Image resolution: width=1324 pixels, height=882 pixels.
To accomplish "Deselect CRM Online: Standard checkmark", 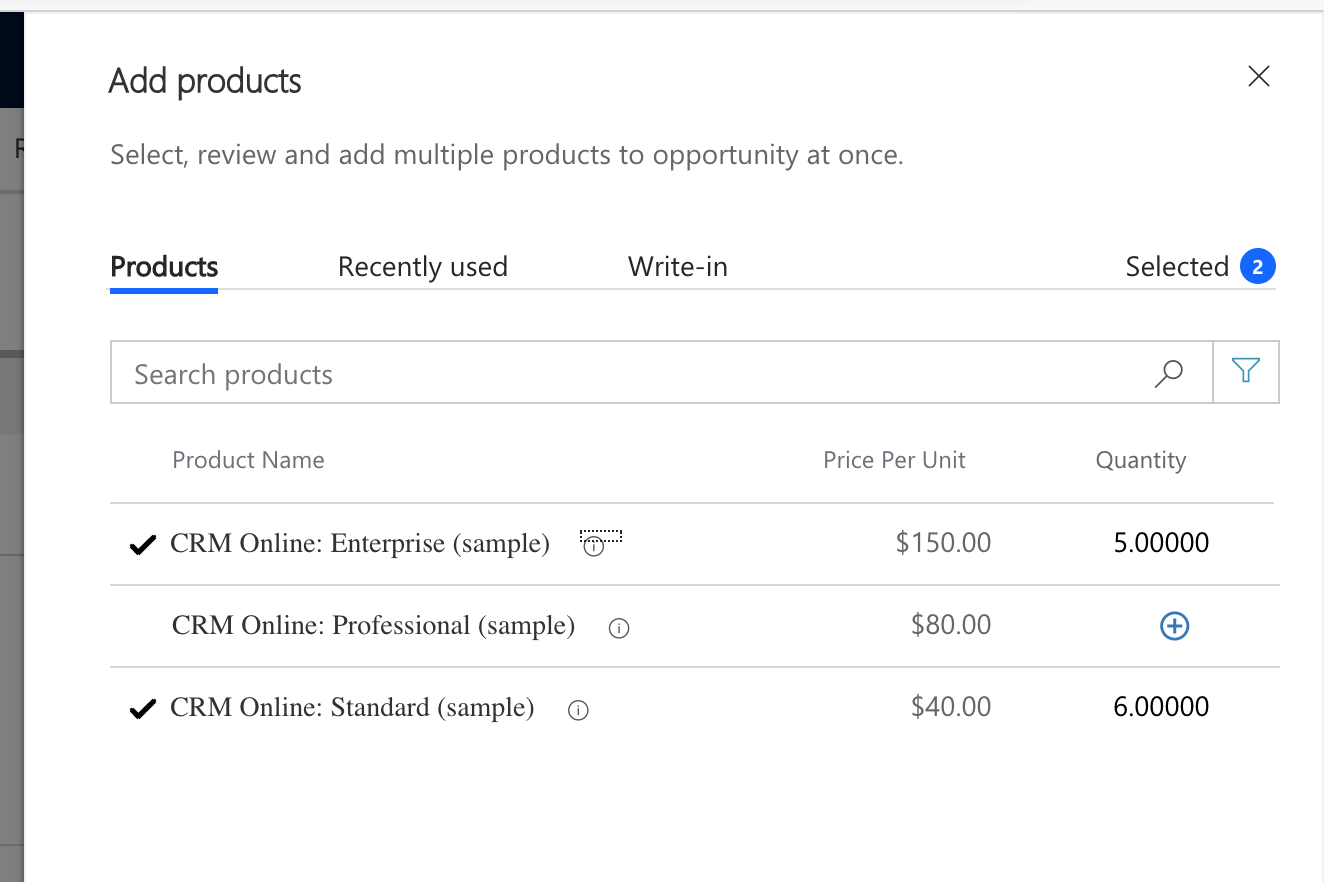I will (x=143, y=709).
